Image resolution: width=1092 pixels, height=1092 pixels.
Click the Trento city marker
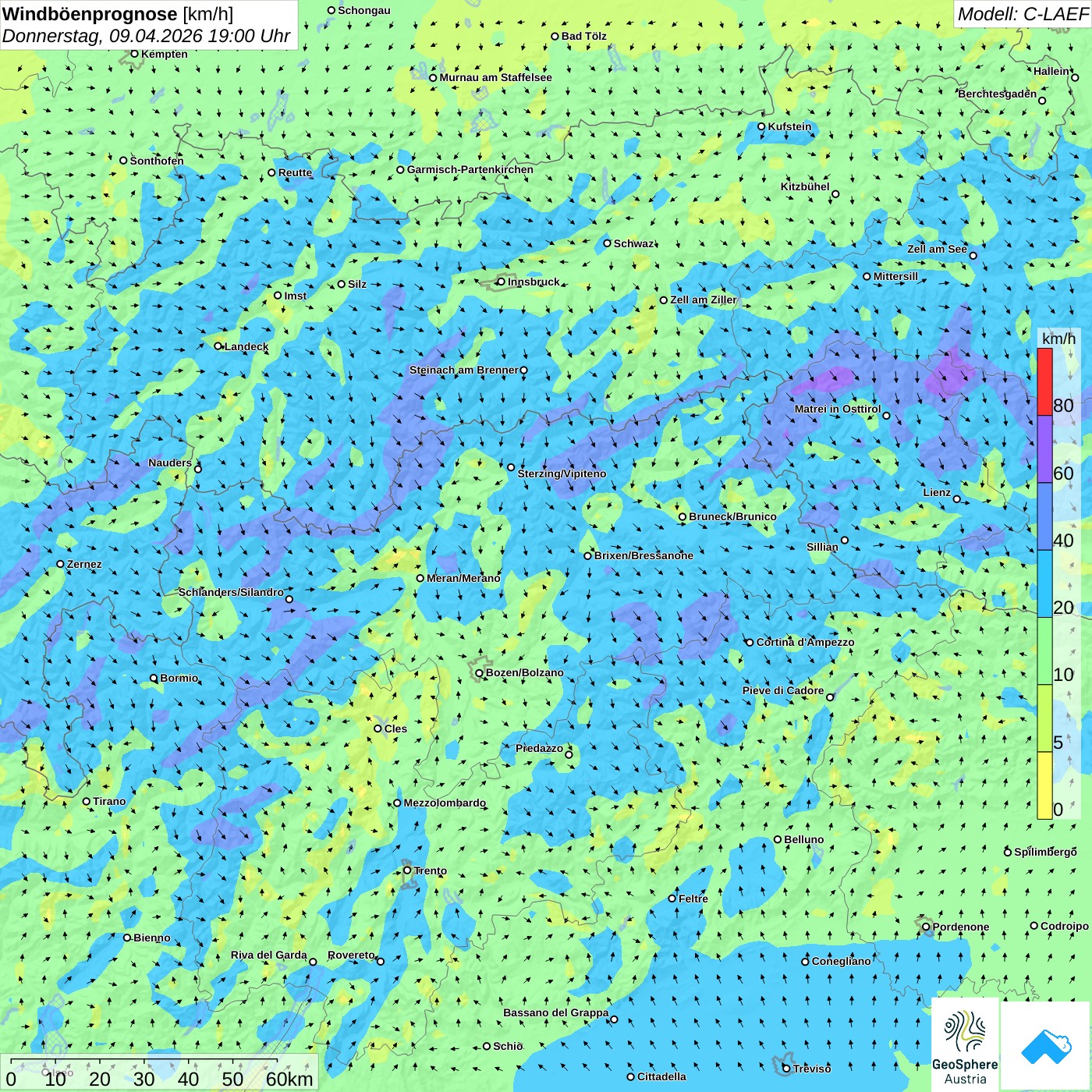(407, 870)
